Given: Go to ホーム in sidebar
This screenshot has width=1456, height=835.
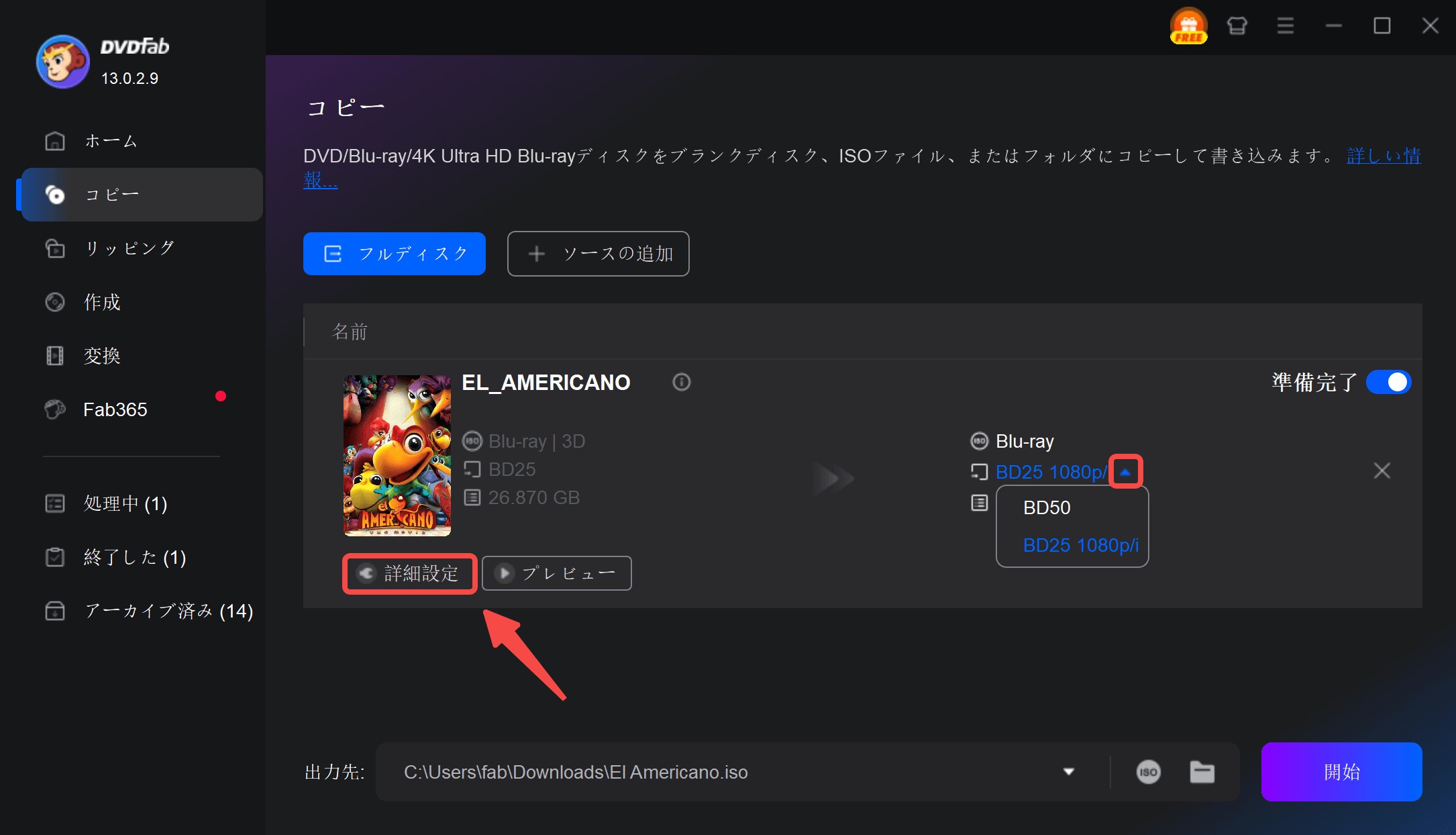Looking at the screenshot, I should (x=142, y=141).
